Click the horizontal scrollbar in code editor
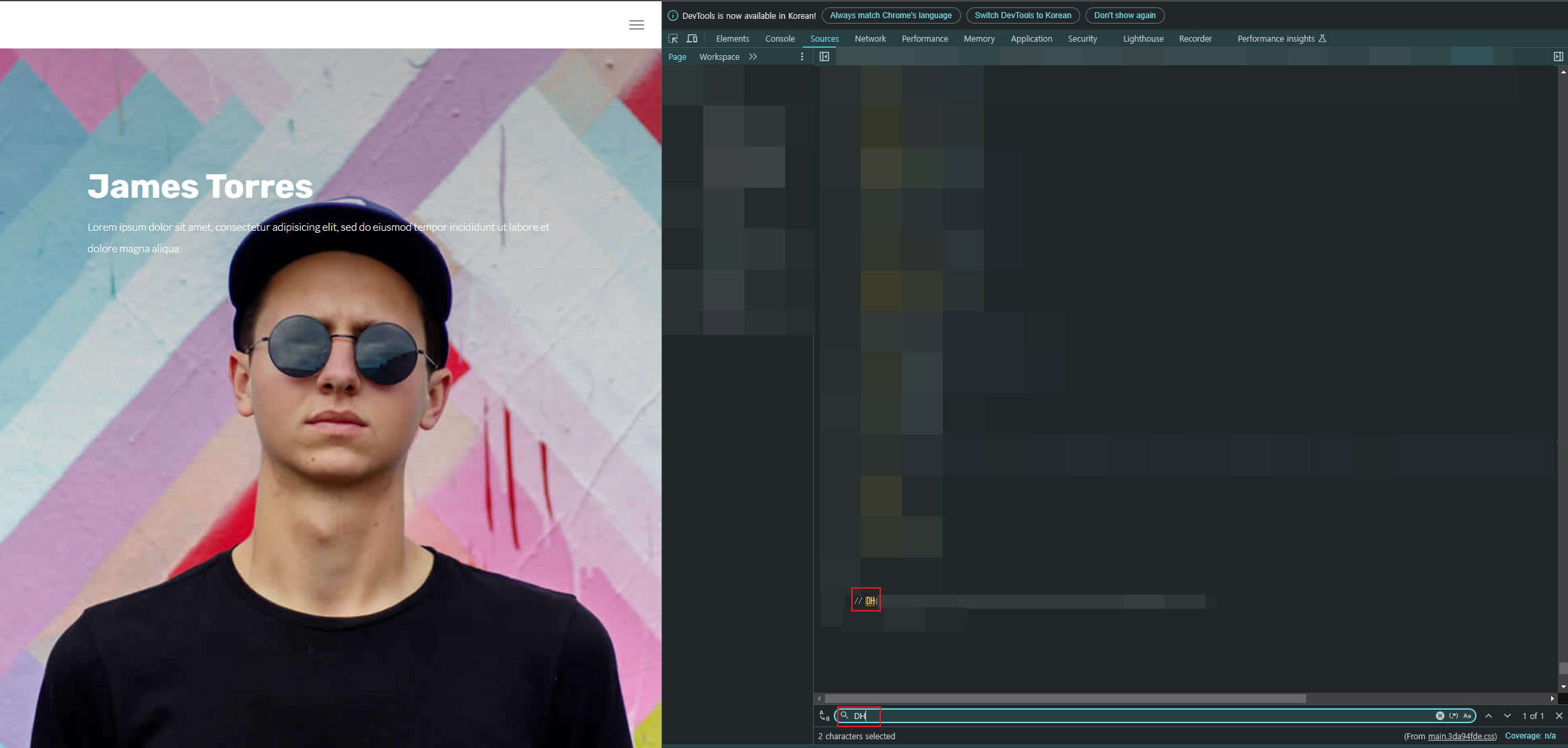This screenshot has height=748, width=1568. click(x=1065, y=698)
